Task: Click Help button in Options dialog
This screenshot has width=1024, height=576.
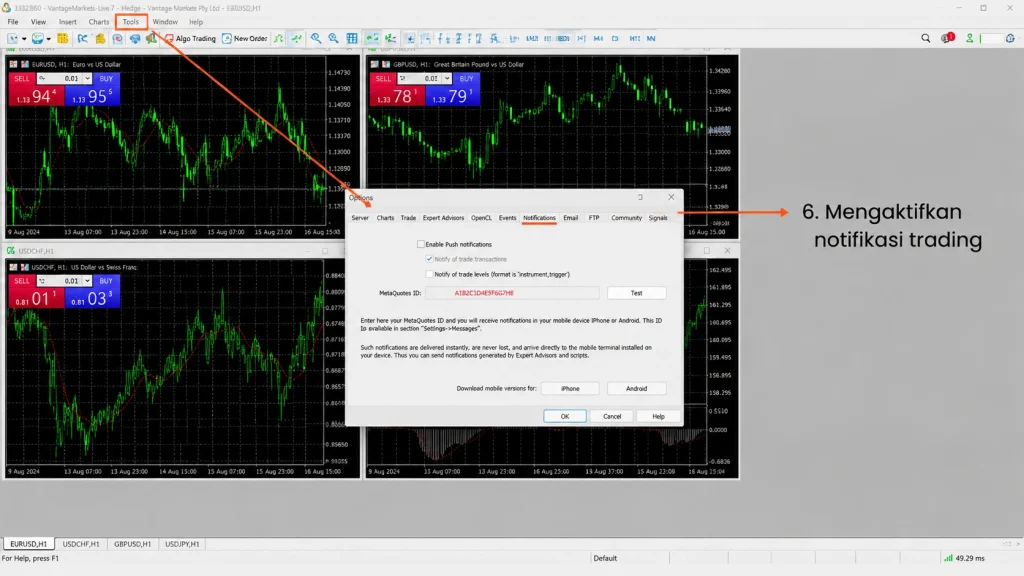Action: click(x=658, y=417)
